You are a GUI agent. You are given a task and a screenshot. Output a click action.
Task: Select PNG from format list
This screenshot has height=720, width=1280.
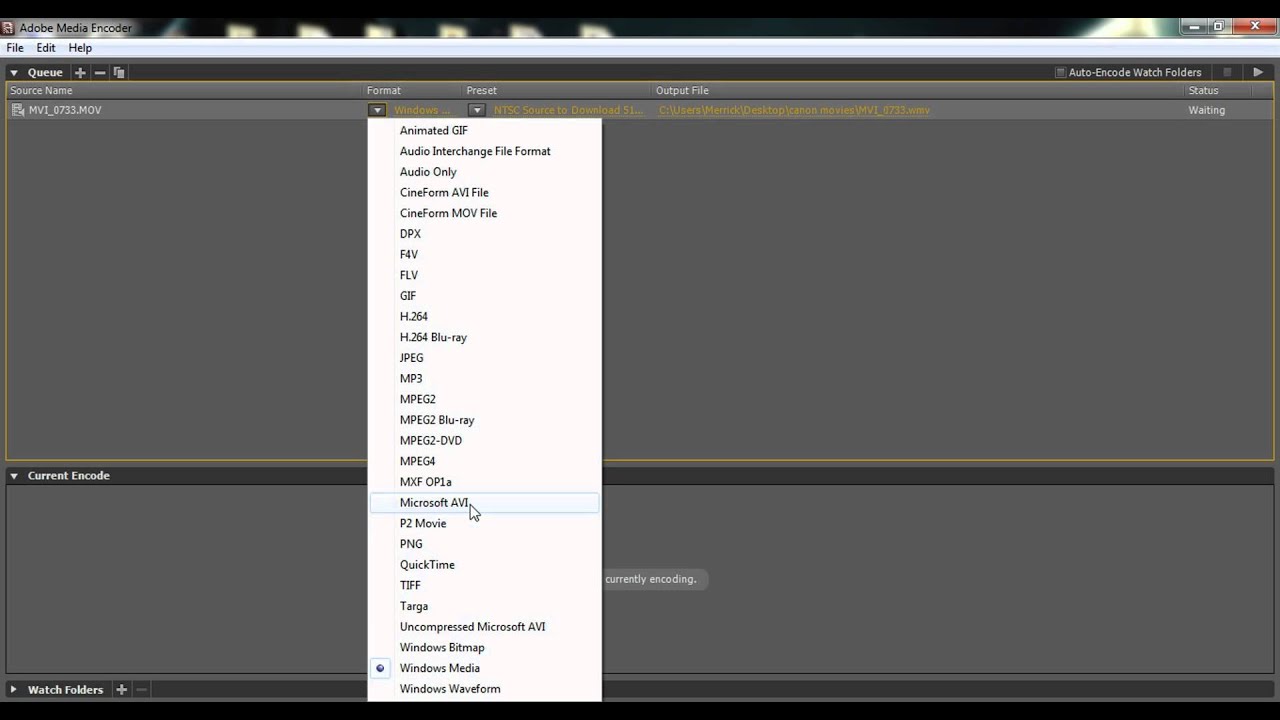tap(485, 544)
